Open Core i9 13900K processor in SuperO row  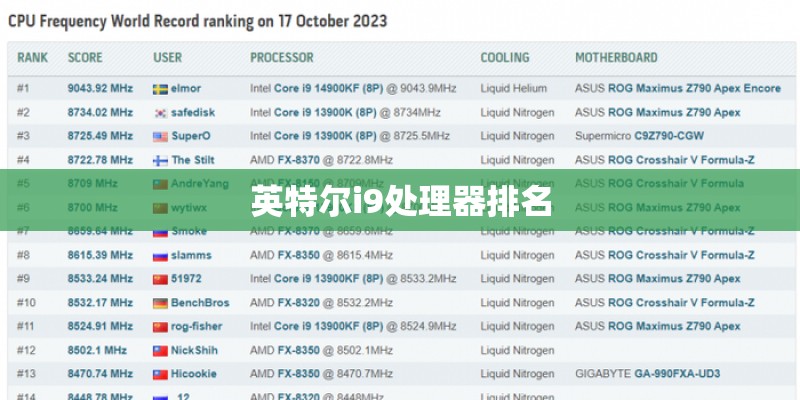[325, 136]
